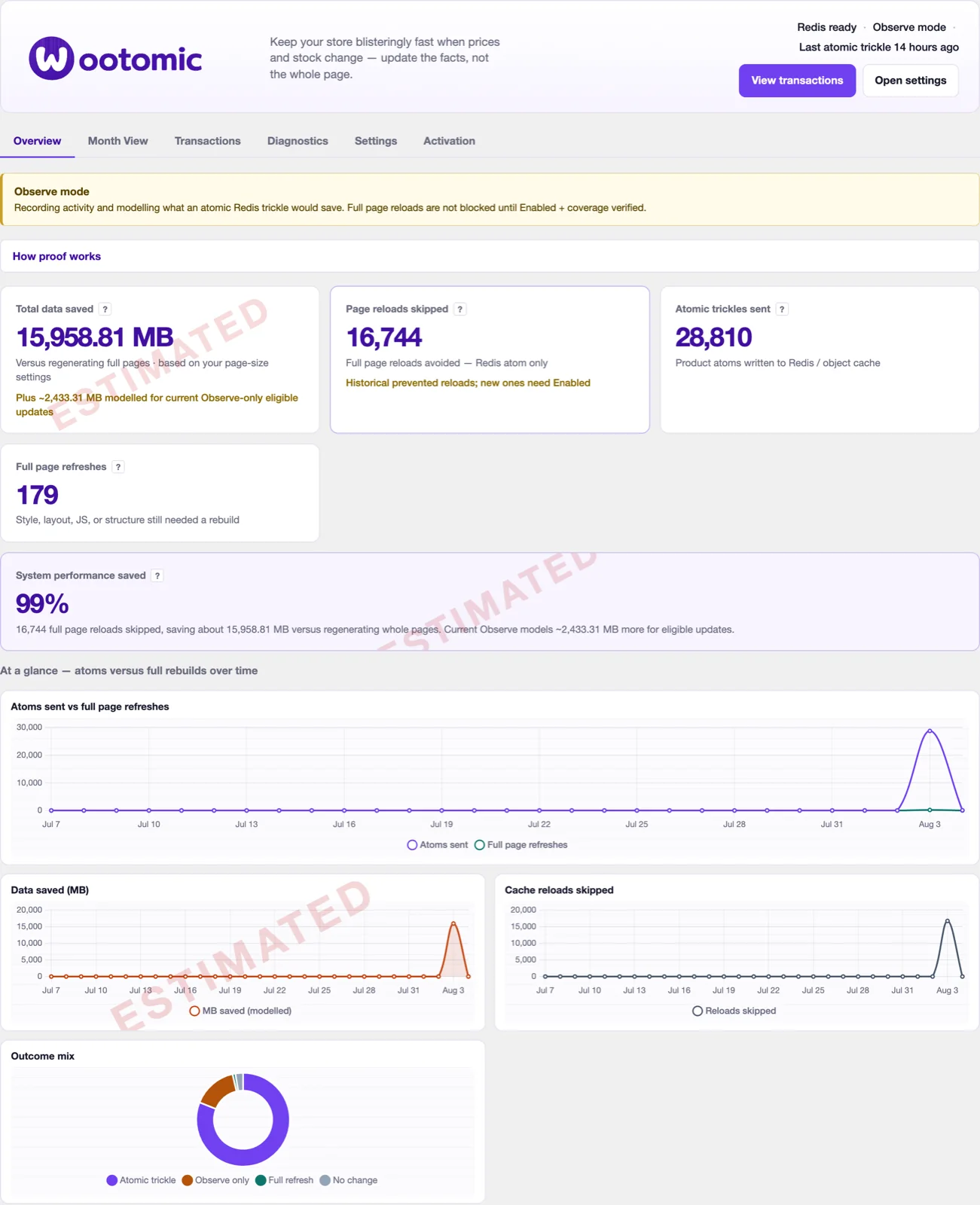
Task: Open help icon for Page reloads skipped
Action: click(460, 309)
